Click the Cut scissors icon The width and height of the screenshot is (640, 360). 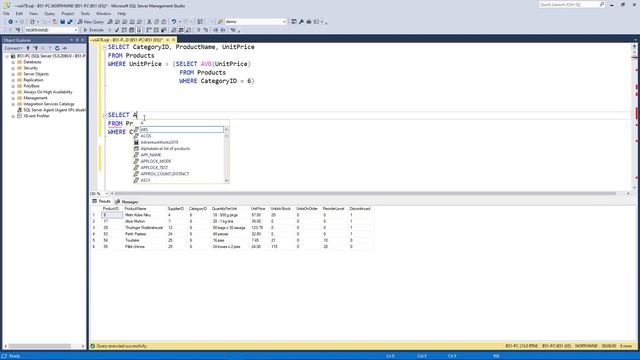tap(149, 22)
